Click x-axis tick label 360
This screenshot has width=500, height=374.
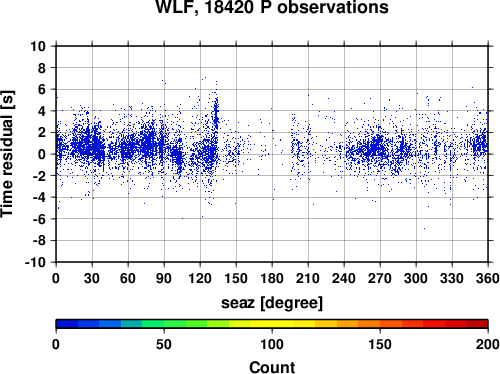[488, 278]
